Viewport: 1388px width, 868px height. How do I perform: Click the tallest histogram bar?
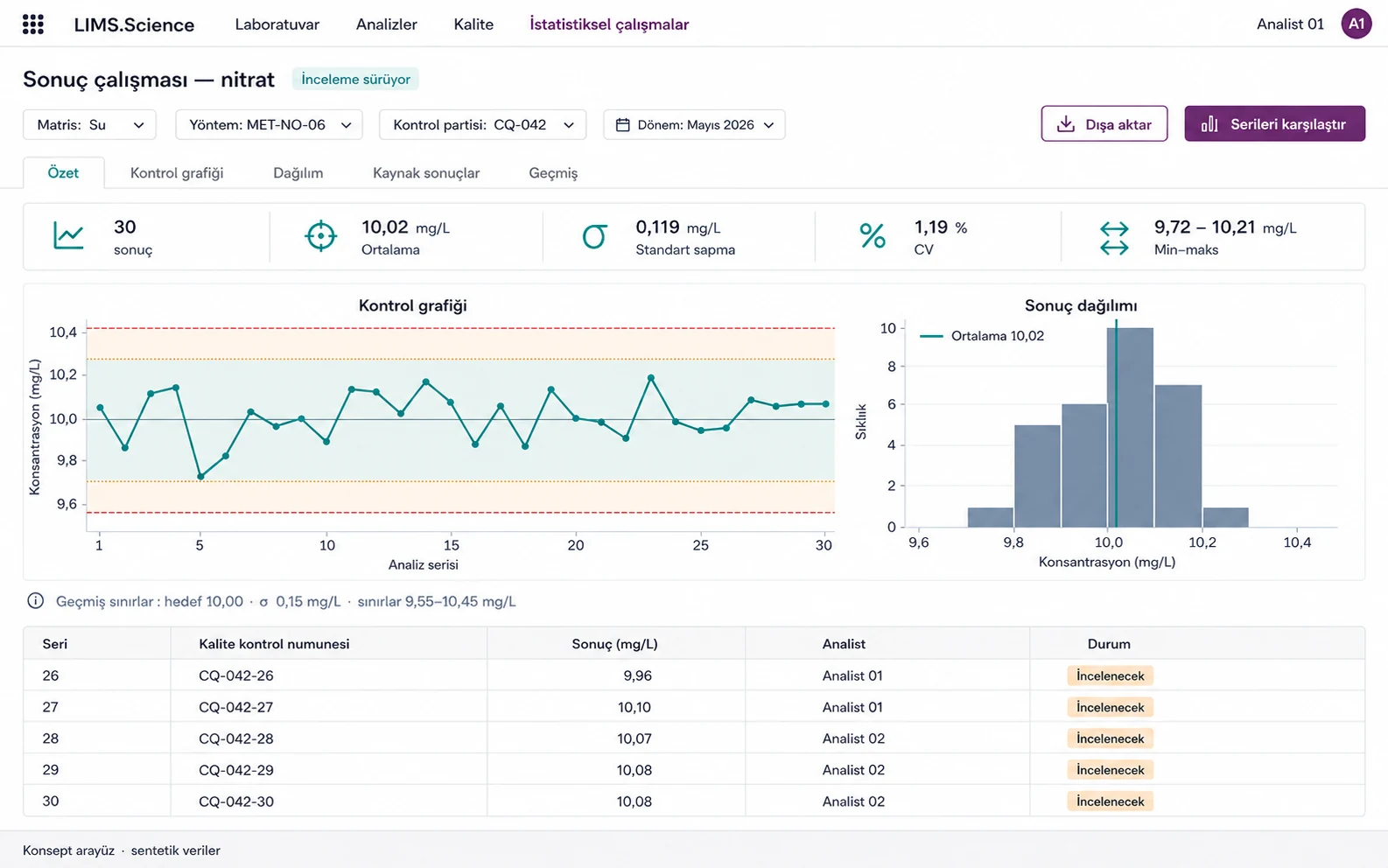click(1130, 427)
